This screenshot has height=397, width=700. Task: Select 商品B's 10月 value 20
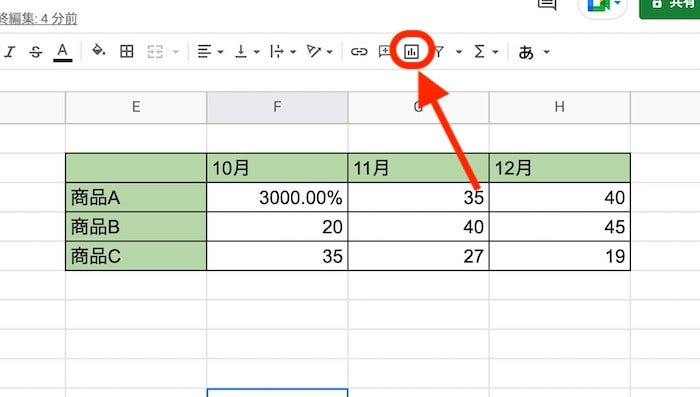tap(277, 227)
